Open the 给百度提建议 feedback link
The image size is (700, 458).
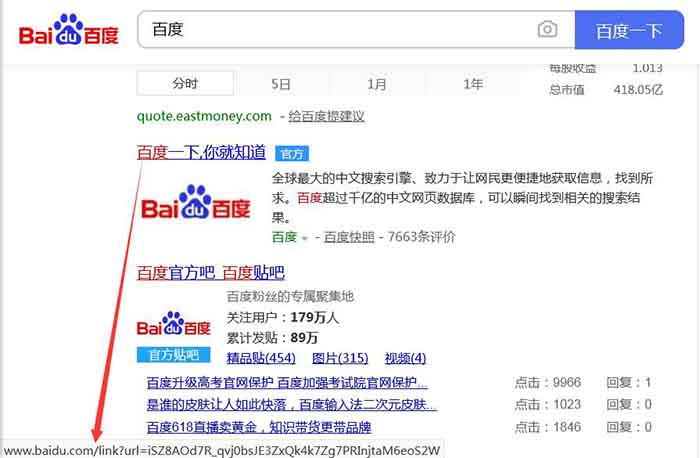(326, 117)
